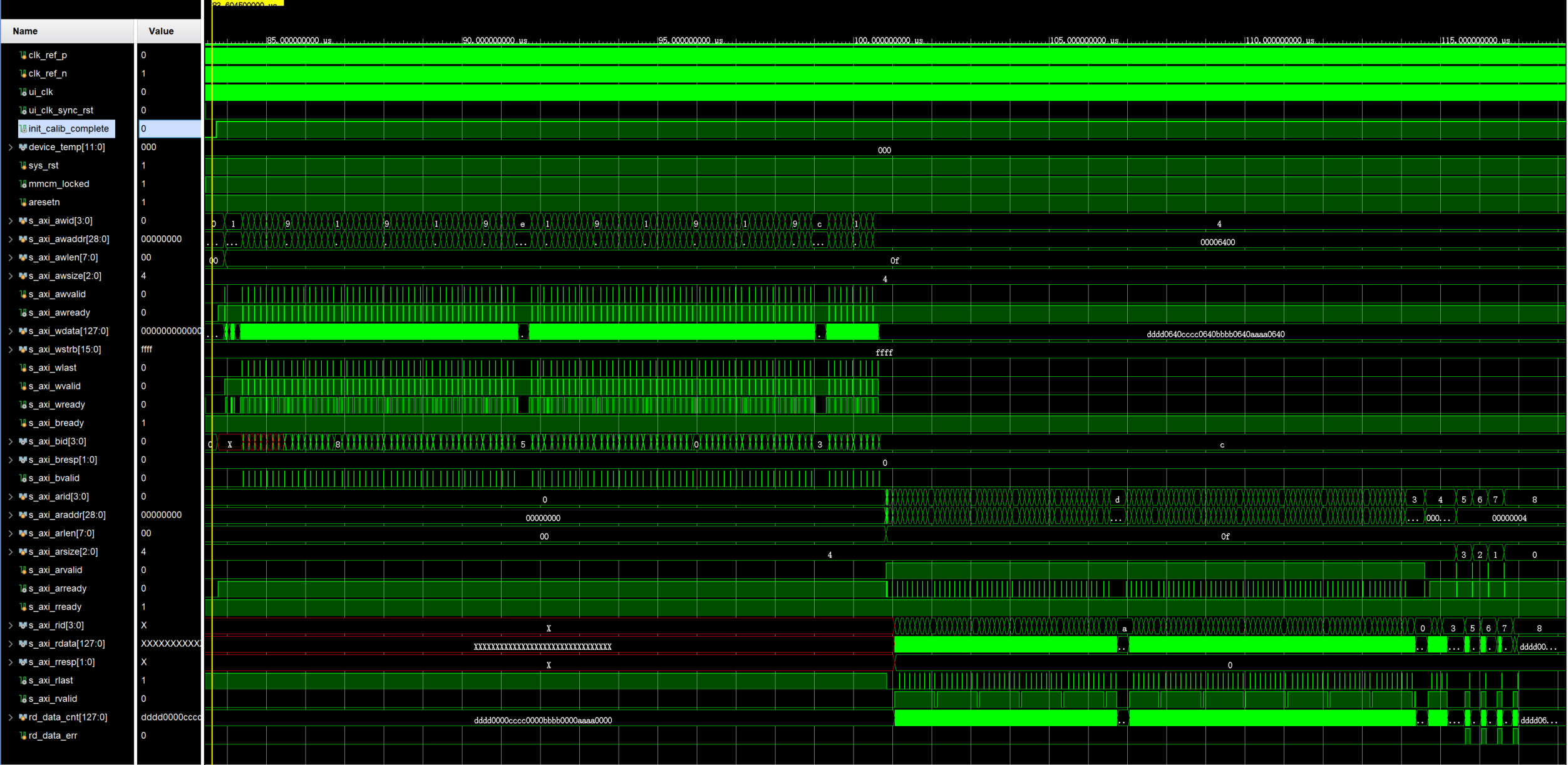Viewport: 1568px width, 765px height.
Task: Click the init_calib_complete signal icon
Action: tap(23, 129)
